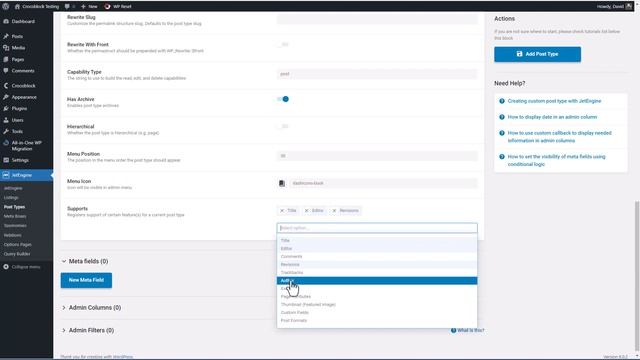Click the Dashboard gauge icon
This screenshot has width=640, height=360.
click(x=6, y=21)
